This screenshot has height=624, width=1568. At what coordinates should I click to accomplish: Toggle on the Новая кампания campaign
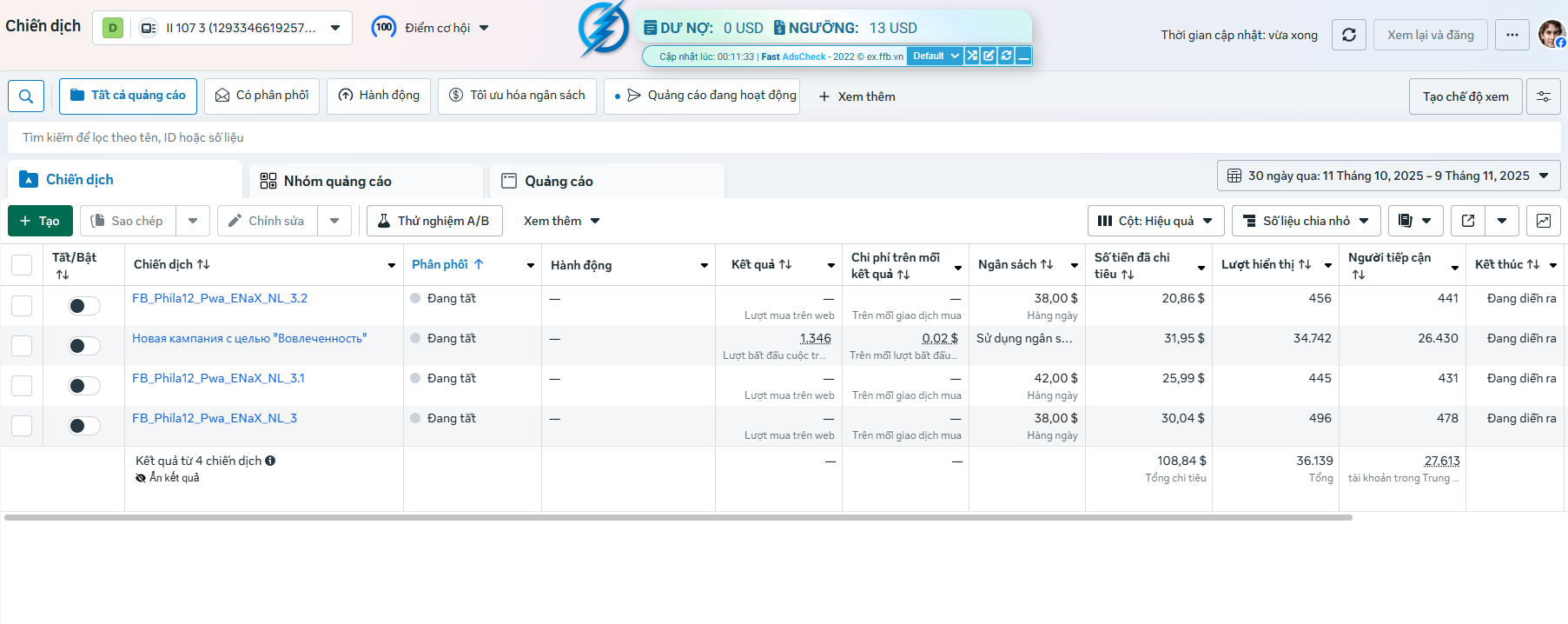[x=84, y=346]
